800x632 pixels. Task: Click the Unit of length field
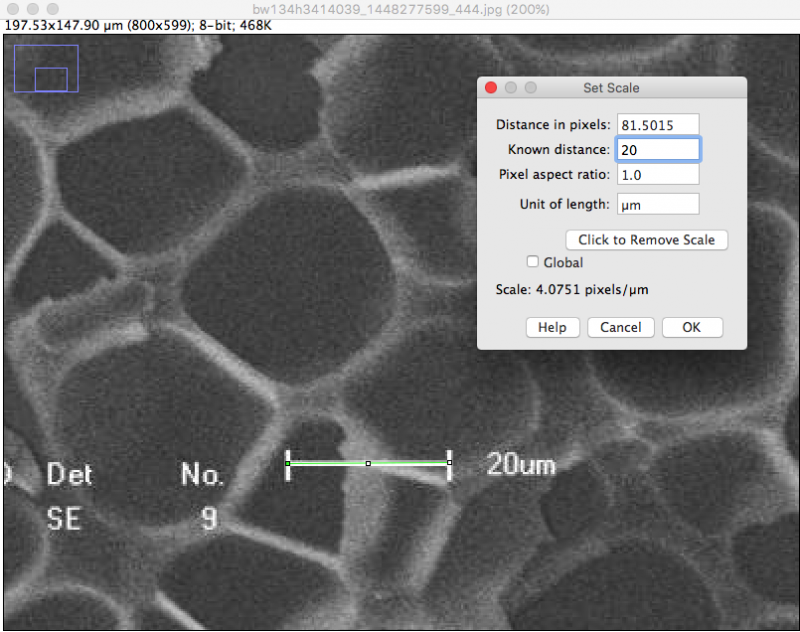(x=658, y=205)
